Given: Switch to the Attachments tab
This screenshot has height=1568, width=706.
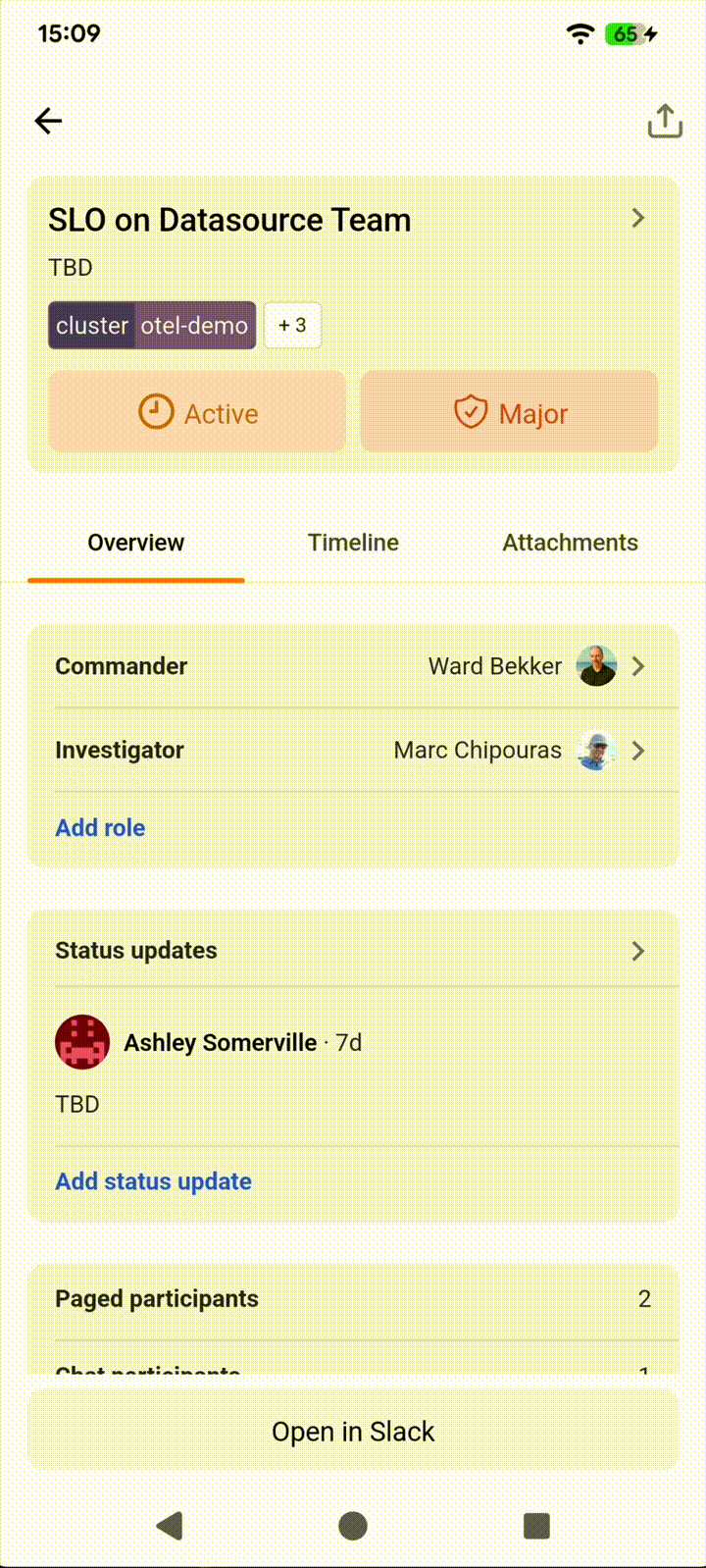Looking at the screenshot, I should click(x=570, y=543).
